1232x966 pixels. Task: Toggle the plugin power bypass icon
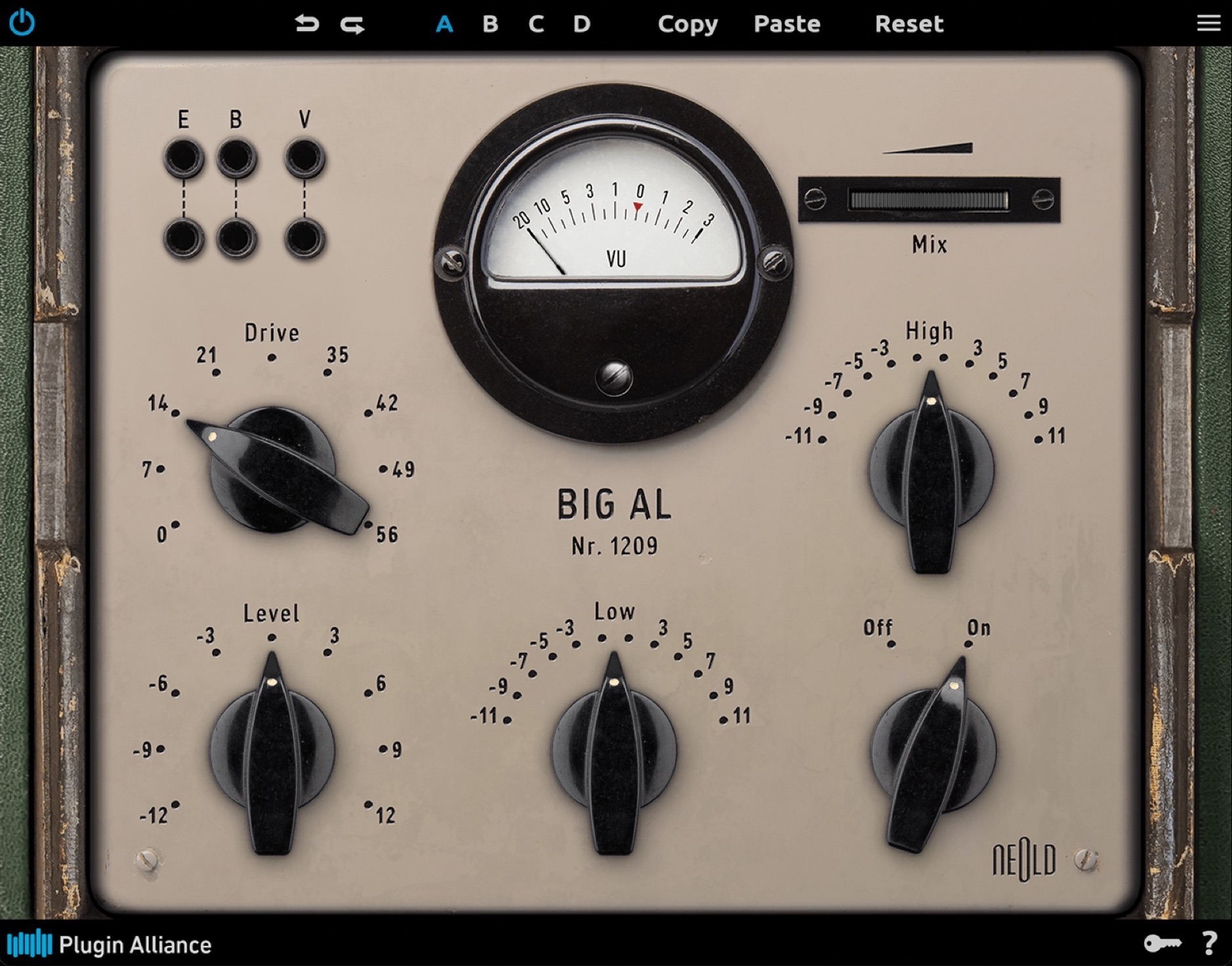(x=22, y=23)
